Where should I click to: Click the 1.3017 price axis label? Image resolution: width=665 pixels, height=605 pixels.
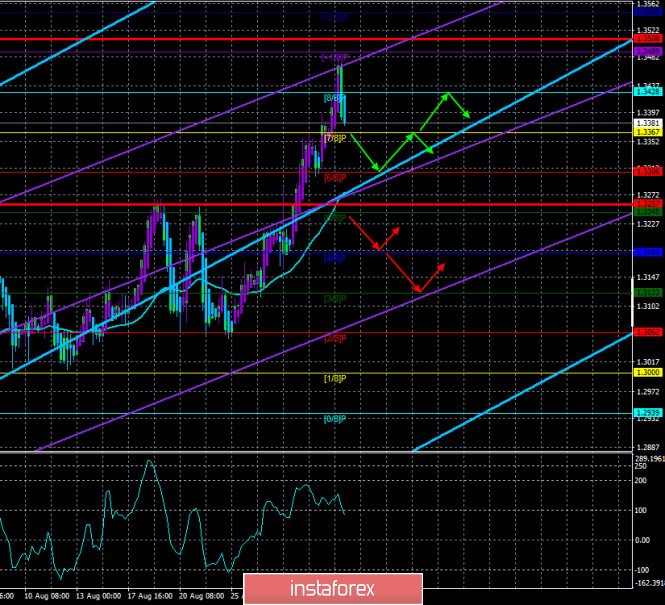pos(648,362)
